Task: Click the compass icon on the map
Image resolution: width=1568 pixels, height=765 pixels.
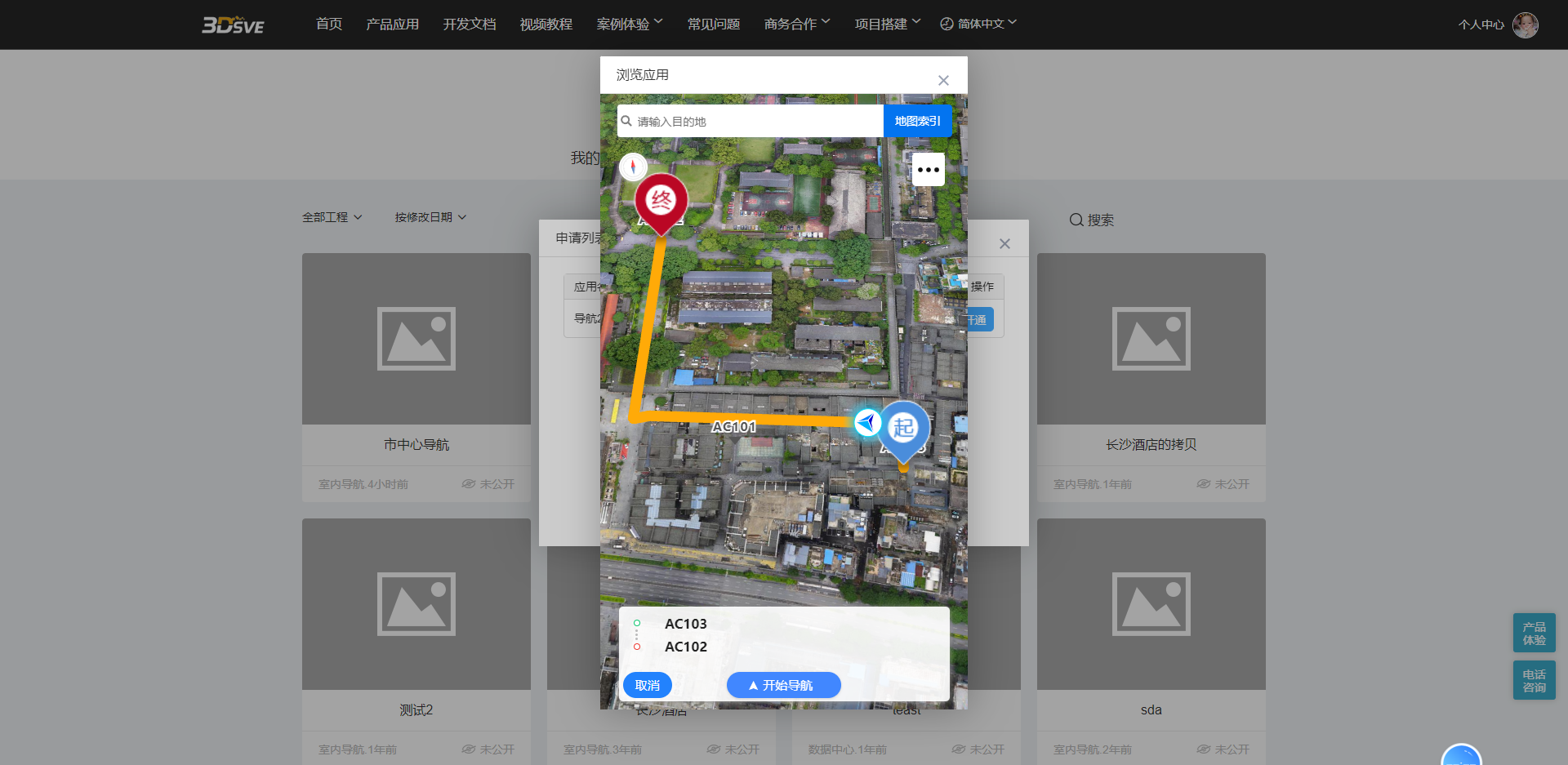Action: click(x=633, y=167)
